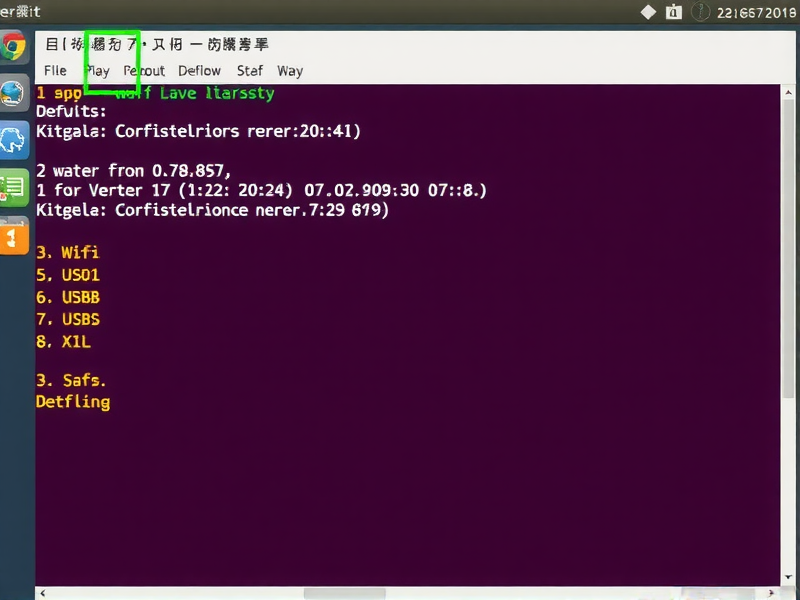800x600 pixels.
Task: Open the package indicator in the top bar
Action: click(673, 12)
